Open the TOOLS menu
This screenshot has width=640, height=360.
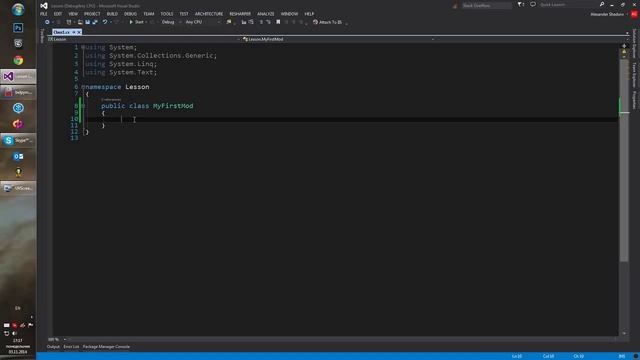tap(167, 14)
